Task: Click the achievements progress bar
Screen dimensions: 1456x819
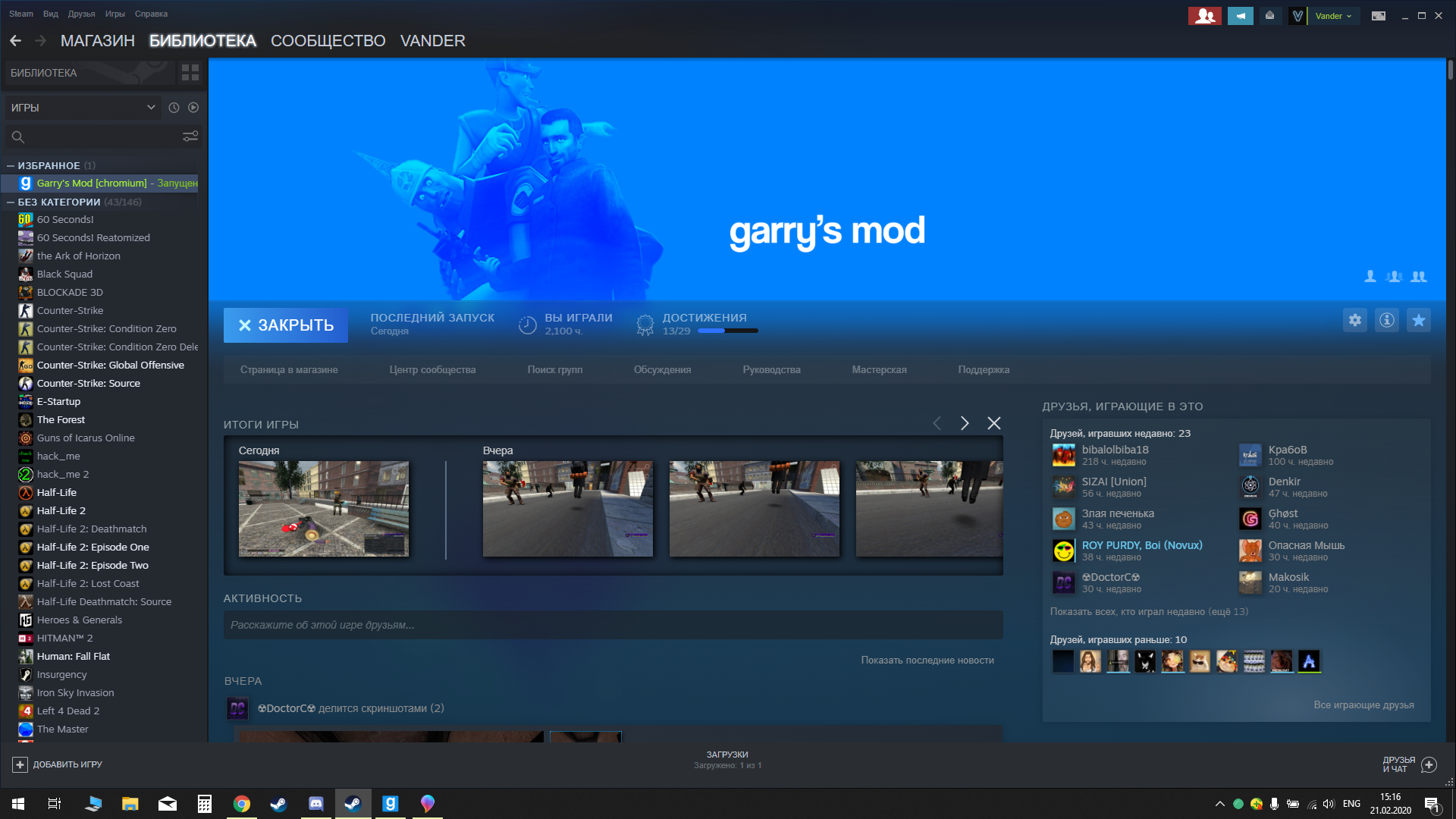Action: coord(727,331)
